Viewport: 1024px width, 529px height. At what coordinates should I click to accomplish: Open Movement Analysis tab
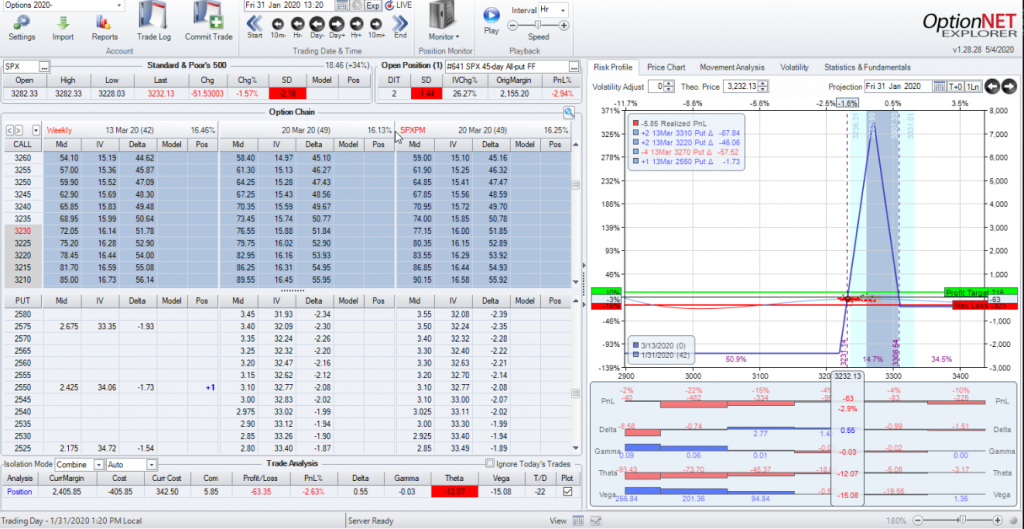731,67
